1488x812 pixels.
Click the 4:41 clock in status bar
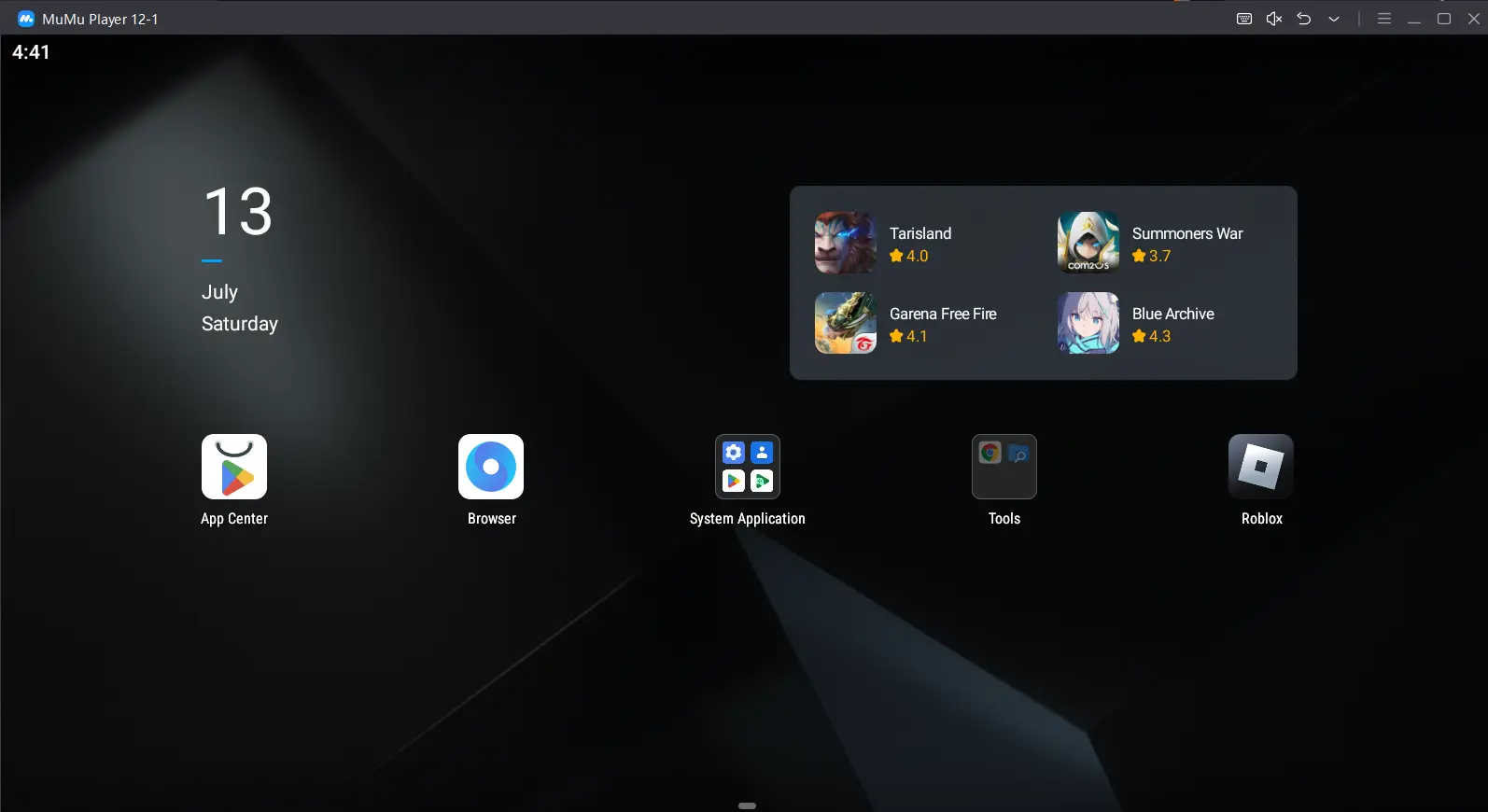(31, 52)
